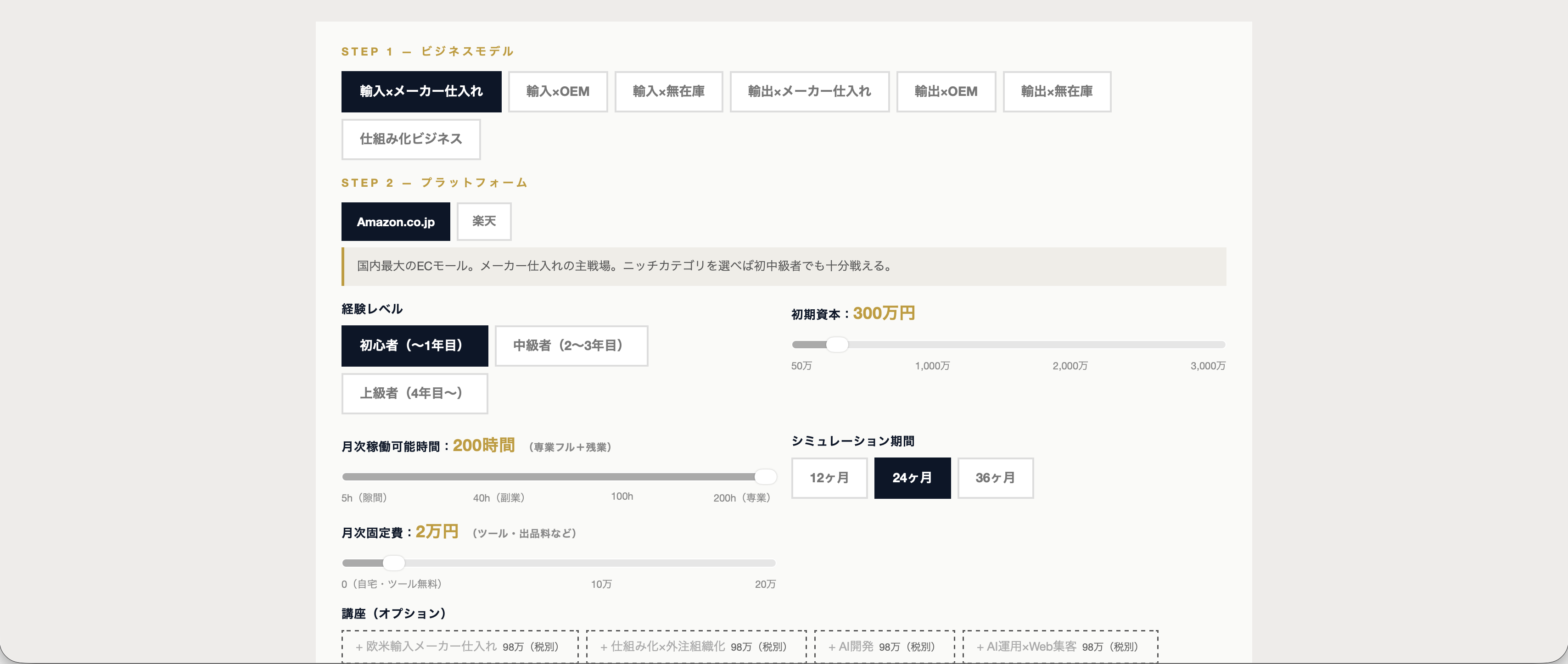The height and width of the screenshot is (664, 1568).
Task: Choose the 輸出×無在庫 option
Action: [x=1057, y=91]
